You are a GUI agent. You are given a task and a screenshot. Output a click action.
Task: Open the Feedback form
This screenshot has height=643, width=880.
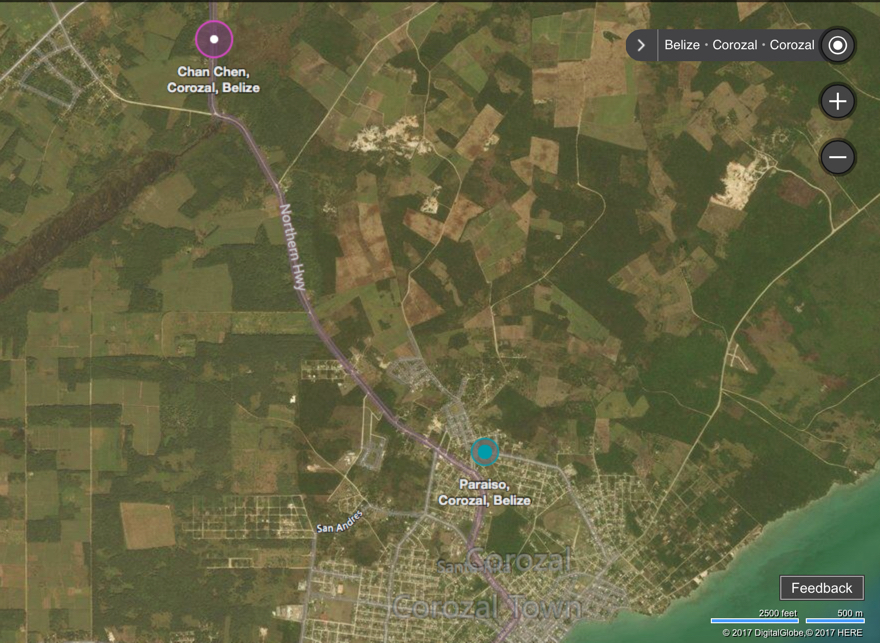pos(821,588)
